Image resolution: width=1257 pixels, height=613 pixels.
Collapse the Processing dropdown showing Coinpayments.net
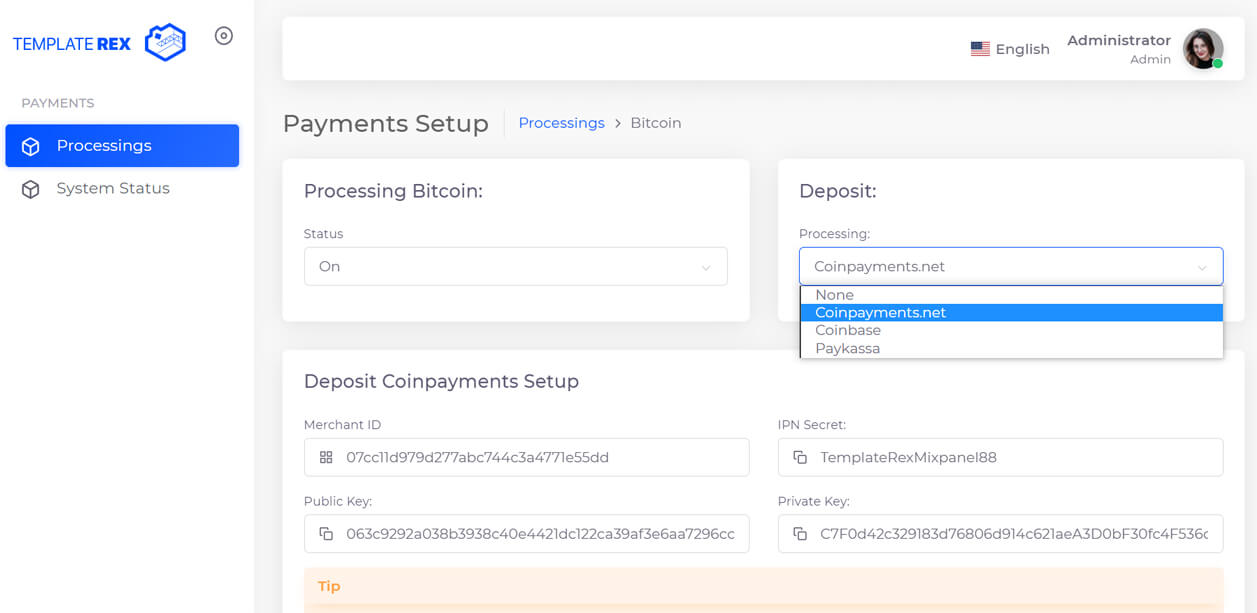pyautogui.click(x=1011, y=267)
